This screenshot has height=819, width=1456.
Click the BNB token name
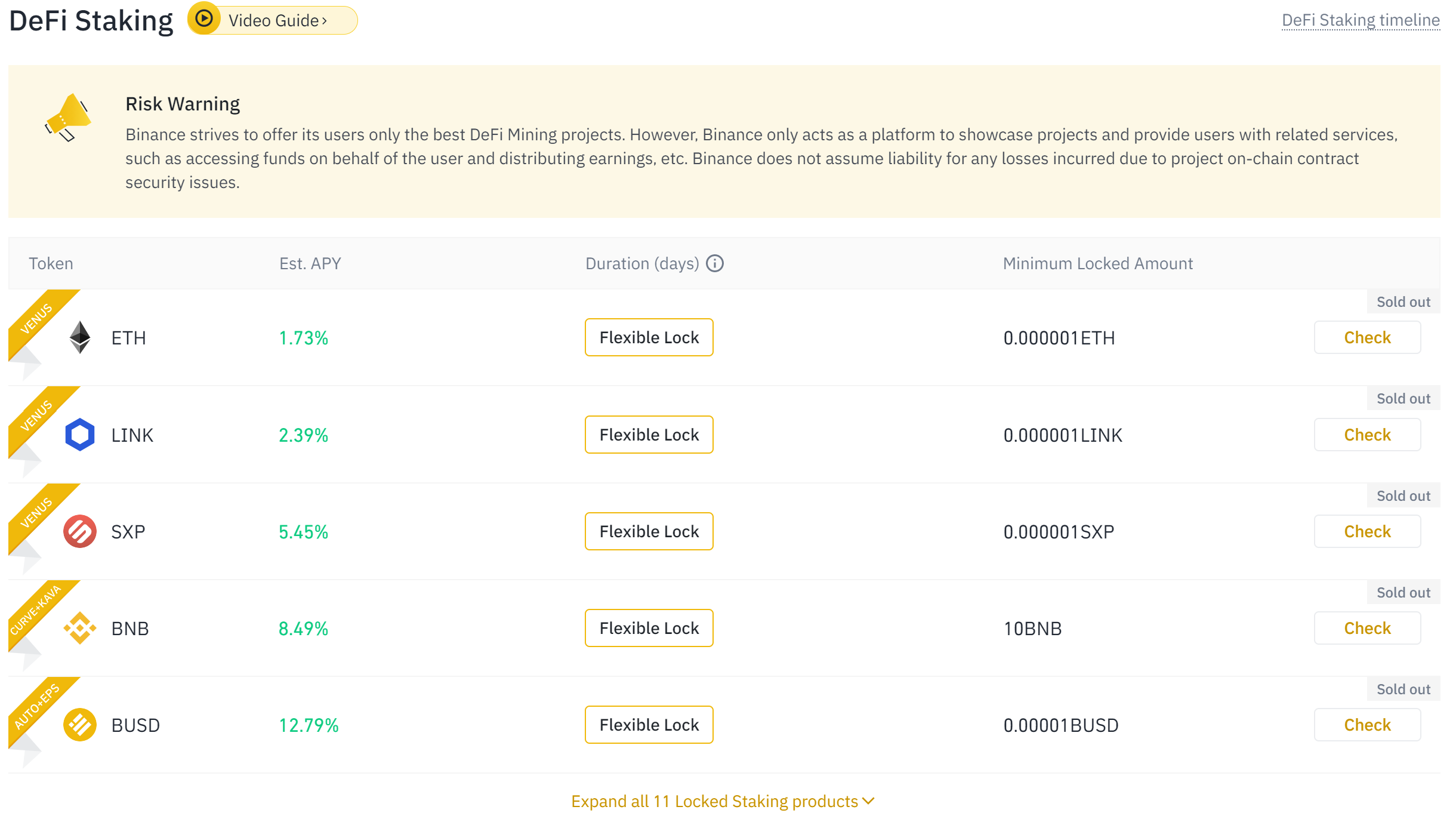click(x=129, y=629)
